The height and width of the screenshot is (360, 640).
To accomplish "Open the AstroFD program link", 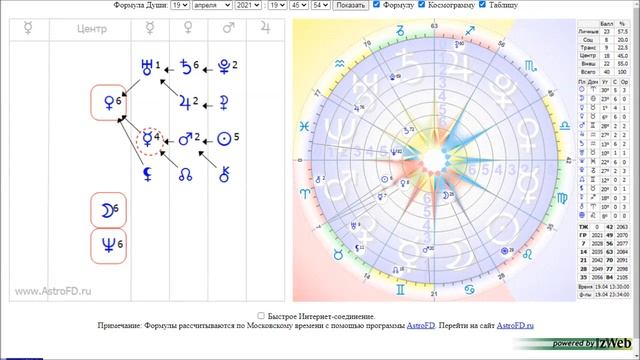I will pos(421,325).
